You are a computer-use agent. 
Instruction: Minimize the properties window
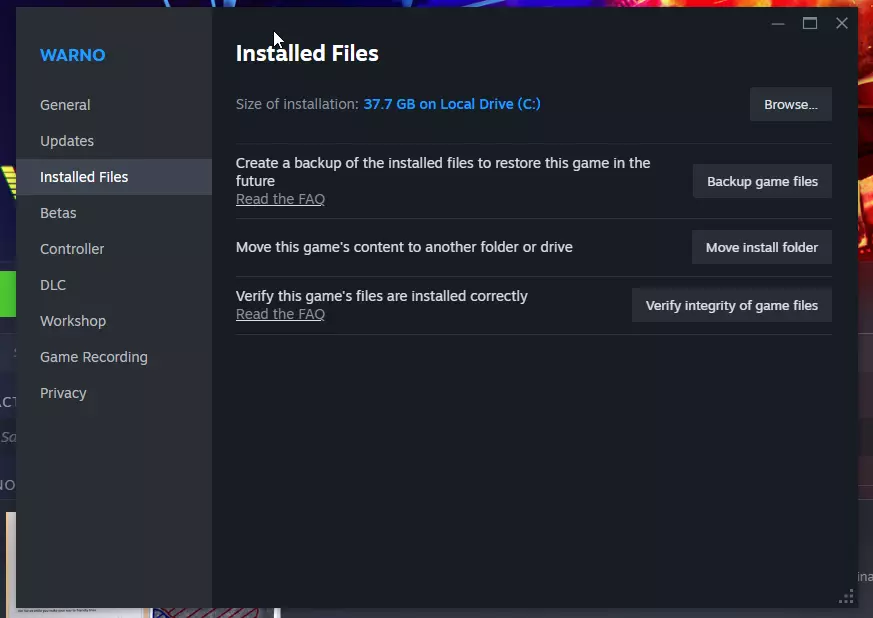pyautogui.click(x=778, y=23)
